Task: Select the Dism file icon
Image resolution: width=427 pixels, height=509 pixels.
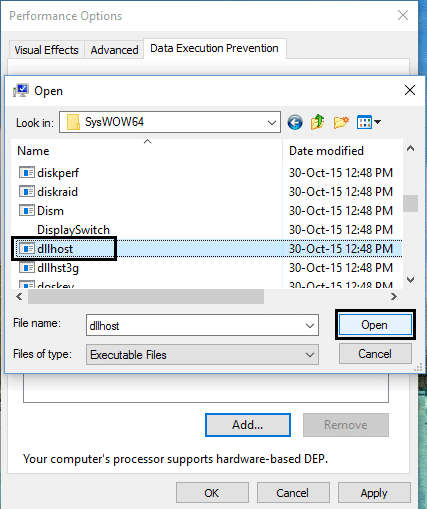Action: (x=27, y=211)
